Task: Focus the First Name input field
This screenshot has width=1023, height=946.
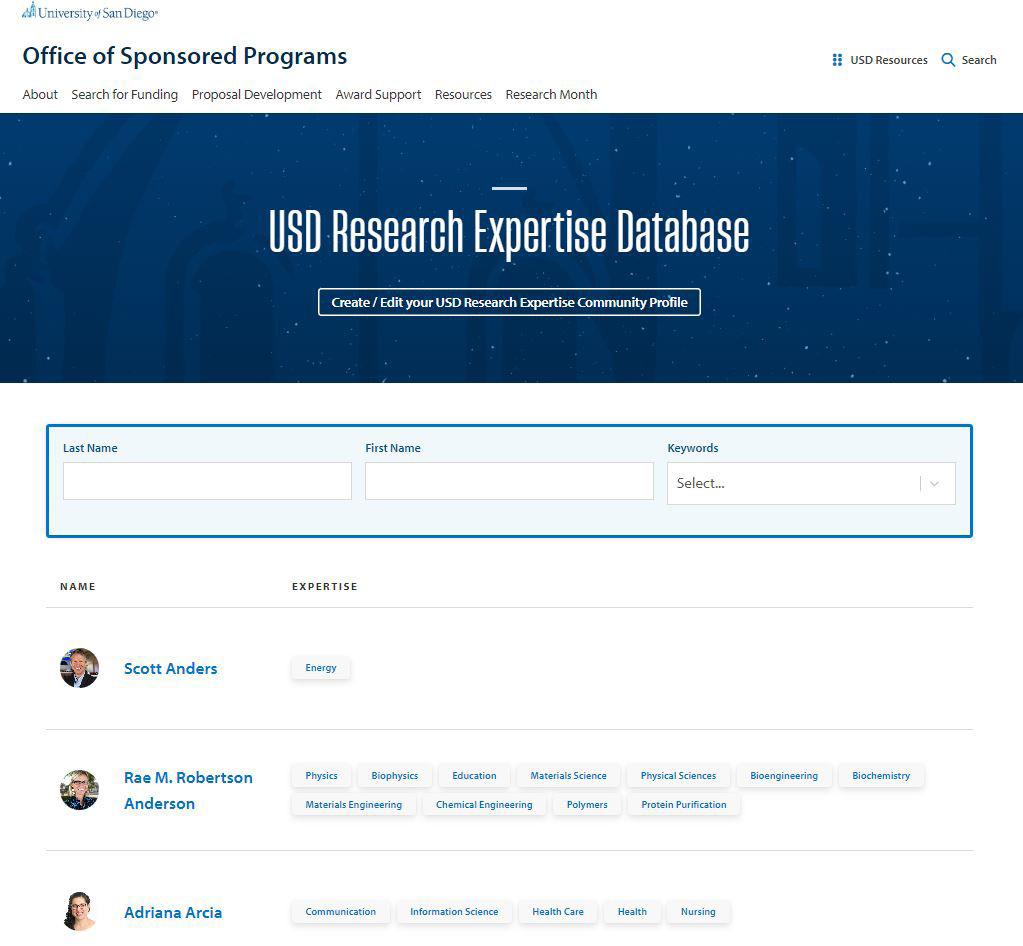Action: click(510, 481)
